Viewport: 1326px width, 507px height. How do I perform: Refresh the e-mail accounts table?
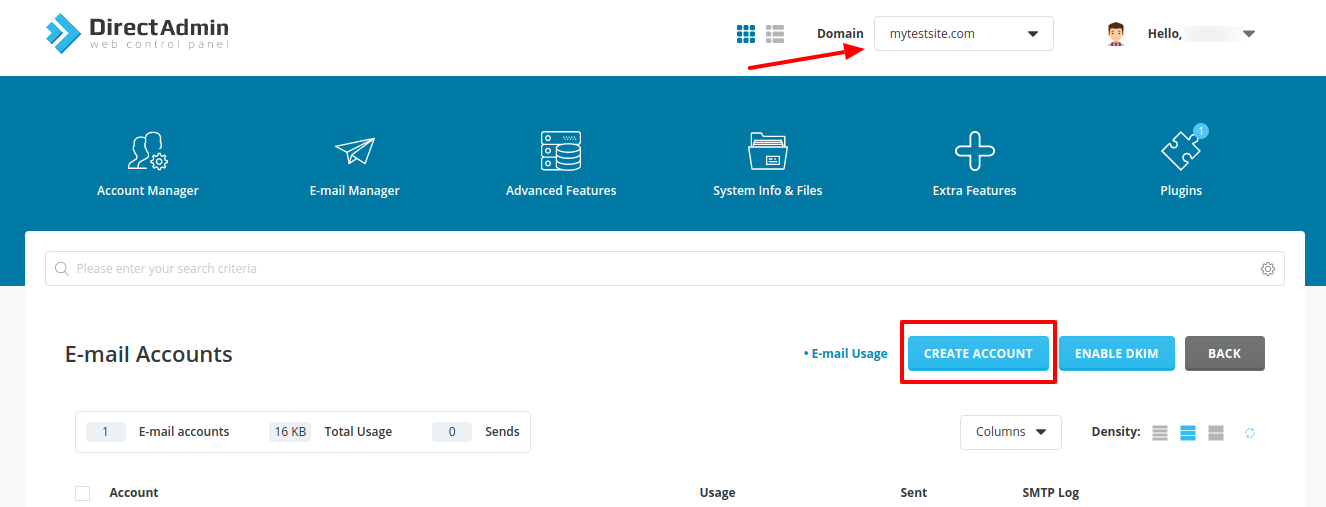1249,433
